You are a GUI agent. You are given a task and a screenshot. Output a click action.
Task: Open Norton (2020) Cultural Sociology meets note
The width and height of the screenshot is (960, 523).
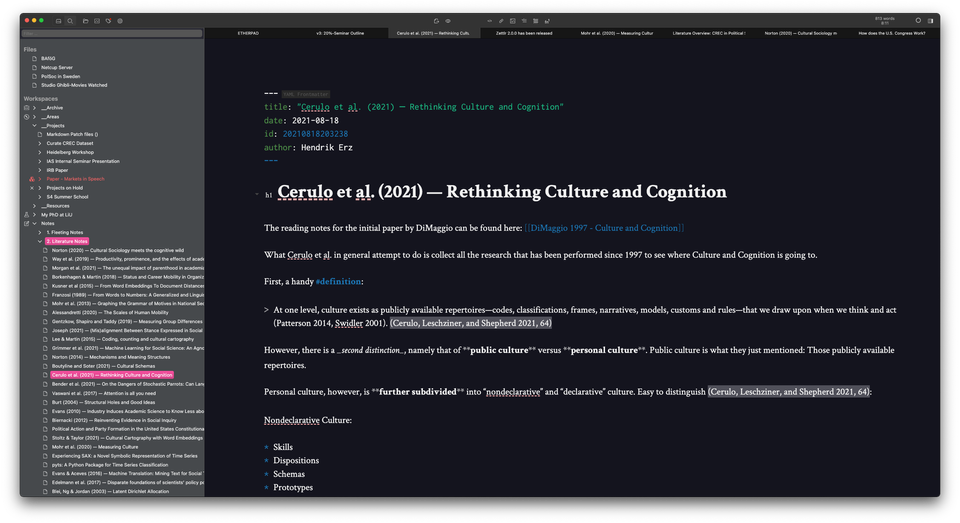pyautogui.click(x=118, y=250)
